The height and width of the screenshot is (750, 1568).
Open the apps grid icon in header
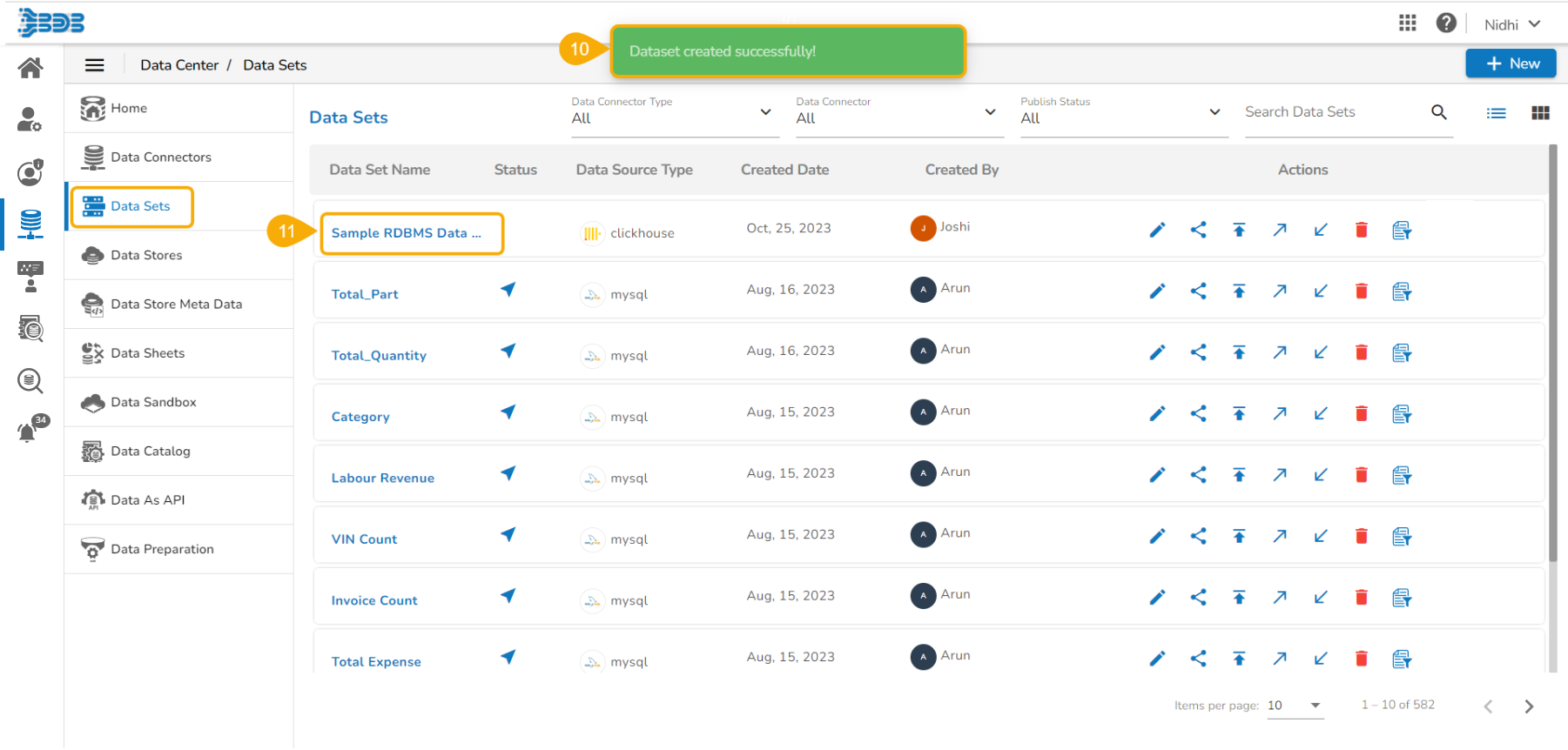coord(1407,23)
